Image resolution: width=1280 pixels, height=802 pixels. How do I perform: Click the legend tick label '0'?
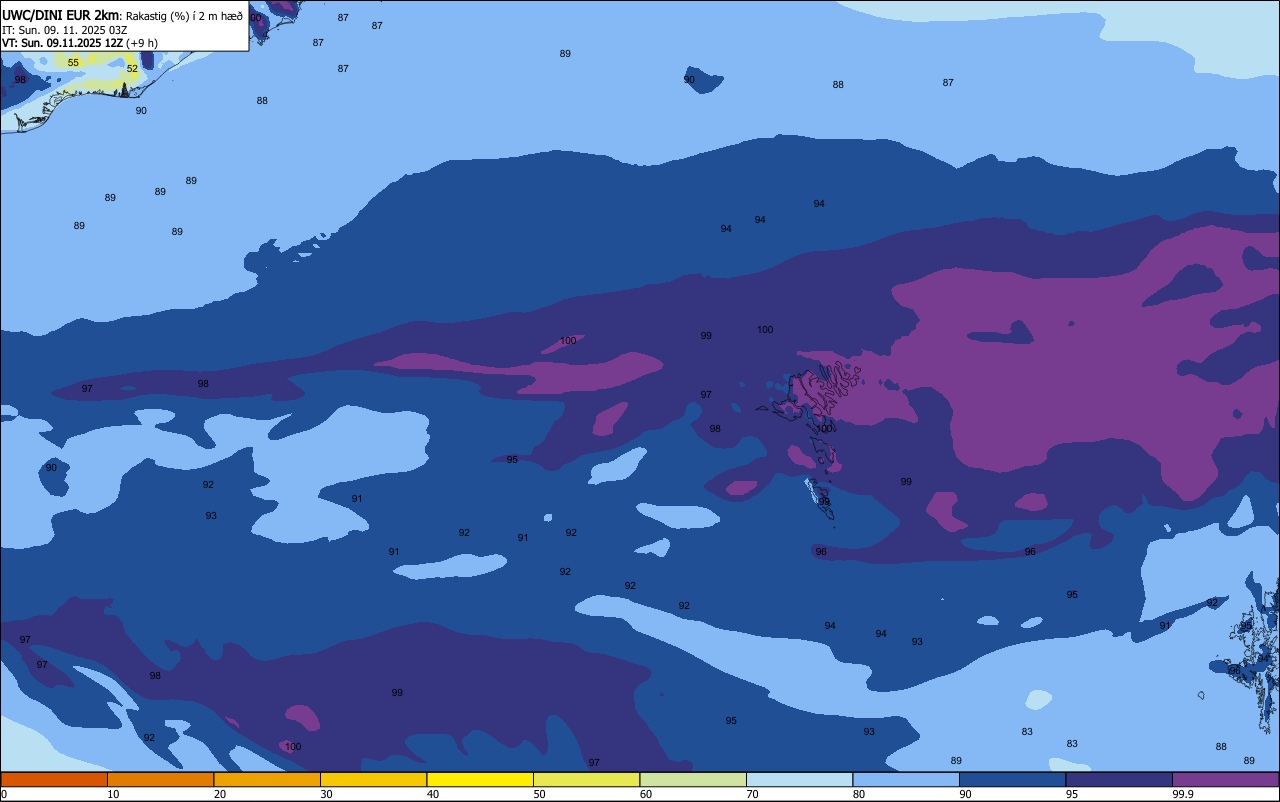coord(4,794)
